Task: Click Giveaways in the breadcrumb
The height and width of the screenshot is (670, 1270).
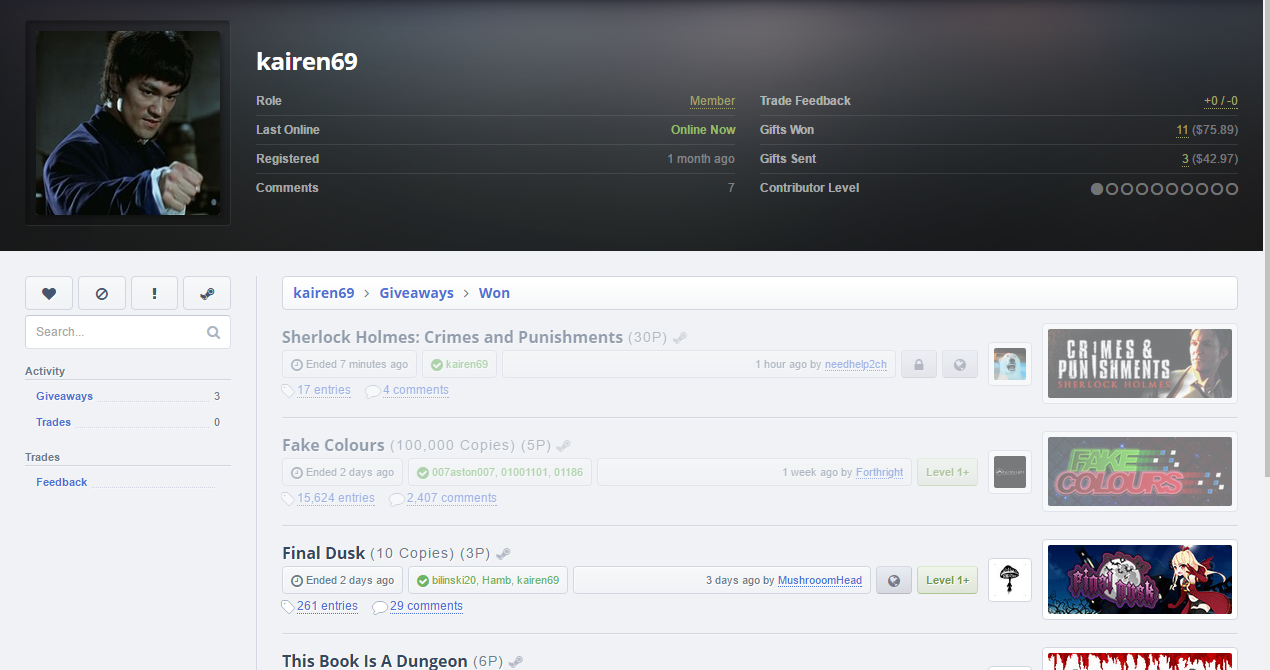Action: 417,293
